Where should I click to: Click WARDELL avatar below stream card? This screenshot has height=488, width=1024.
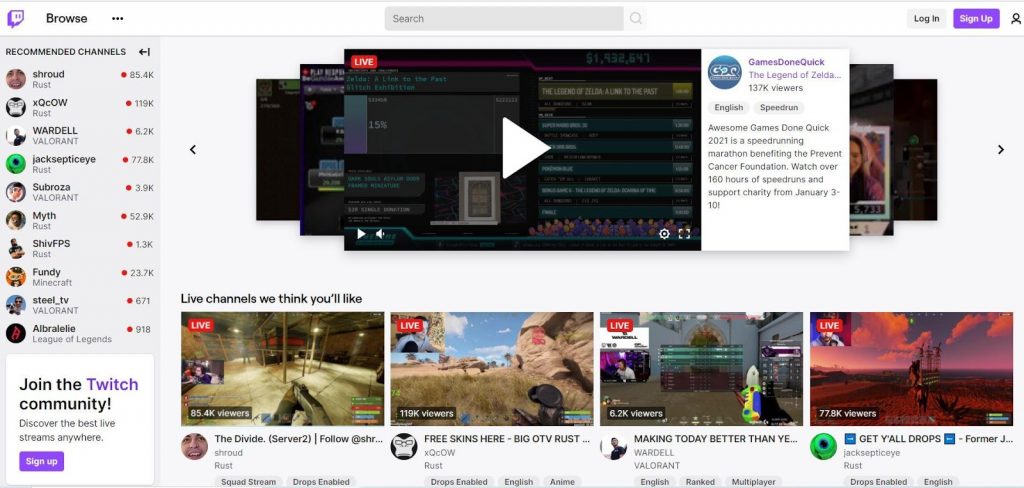613,446
